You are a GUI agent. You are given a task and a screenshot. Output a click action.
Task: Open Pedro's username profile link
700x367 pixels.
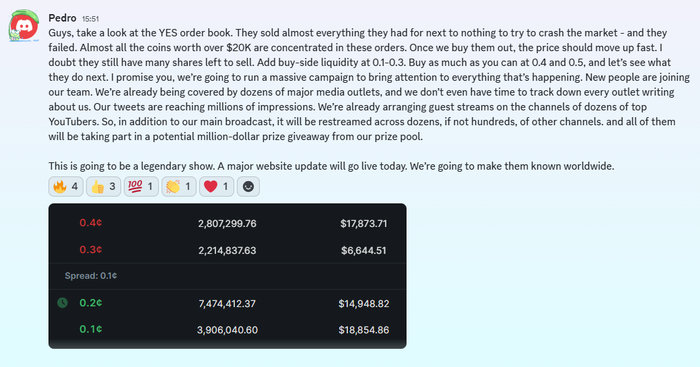(62, 18)
